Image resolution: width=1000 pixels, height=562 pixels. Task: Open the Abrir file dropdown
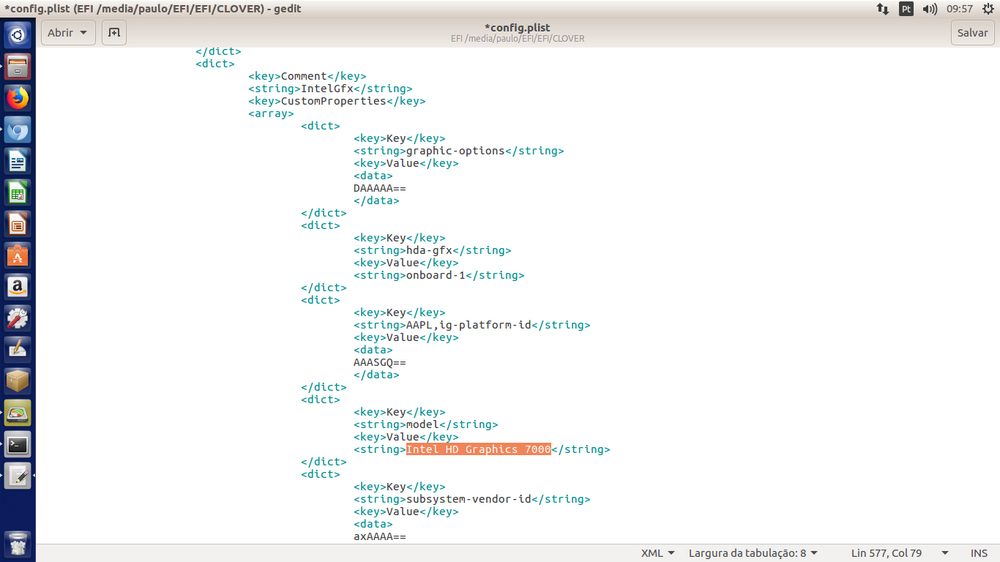click(68, 32)
